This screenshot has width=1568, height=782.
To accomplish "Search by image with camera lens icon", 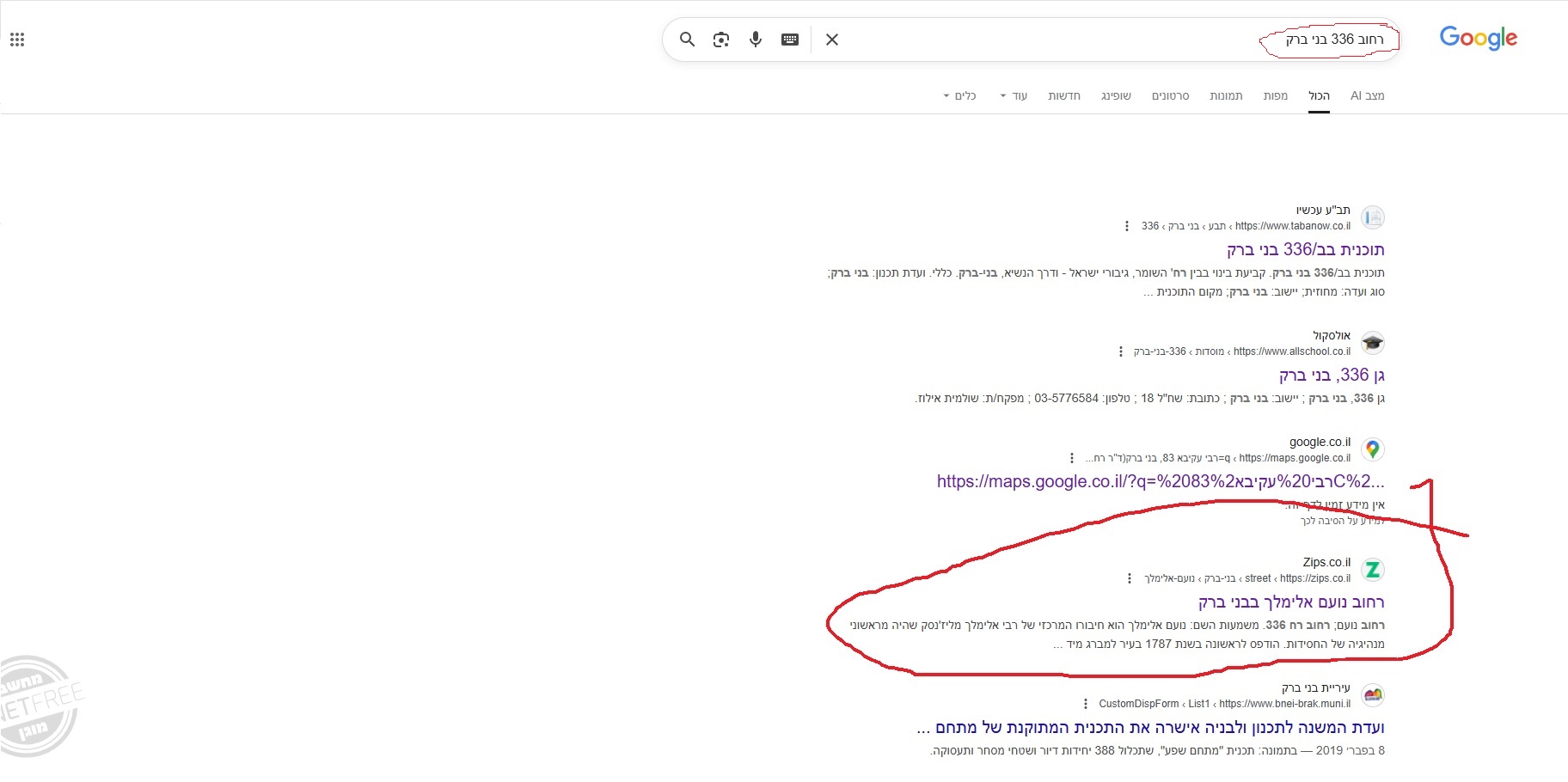I will [x=721, y=40].
